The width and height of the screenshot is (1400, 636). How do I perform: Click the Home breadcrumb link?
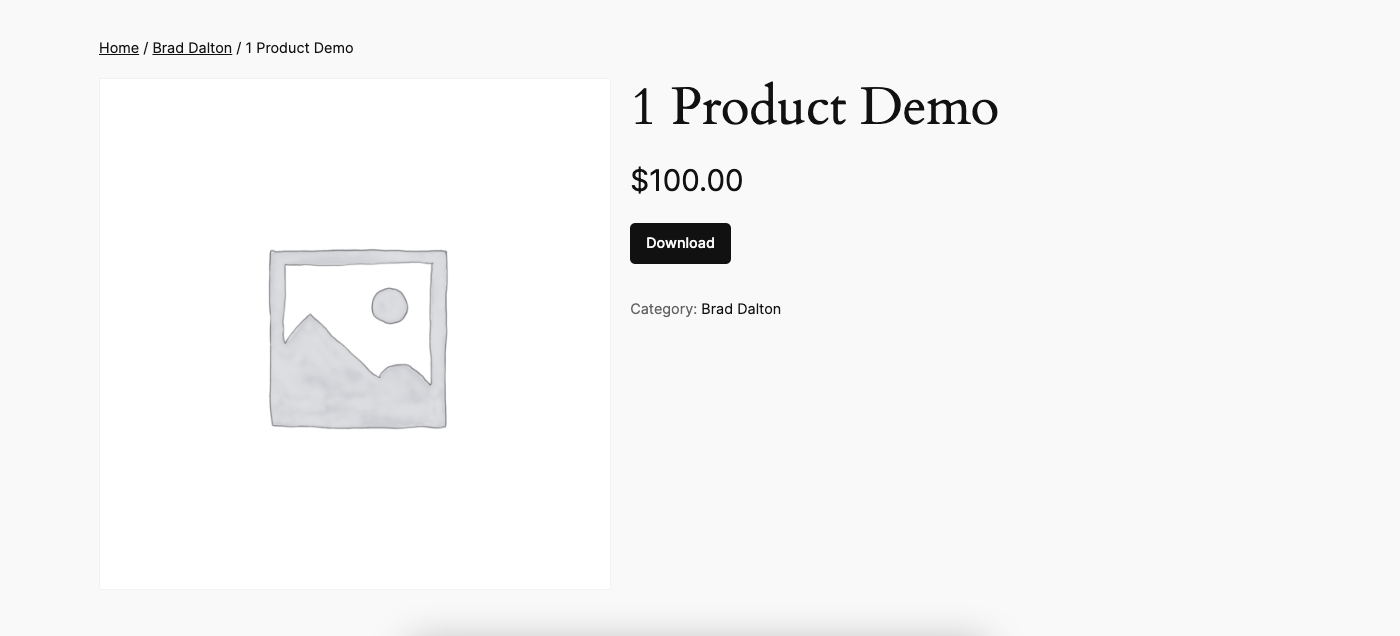[x=118, y=48]
